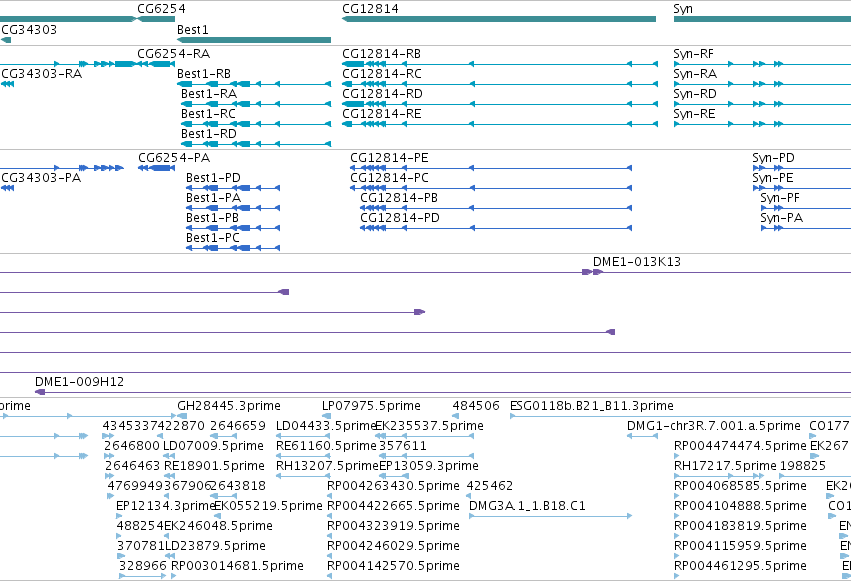Select the CG6254 gene label

coord(161,9)
